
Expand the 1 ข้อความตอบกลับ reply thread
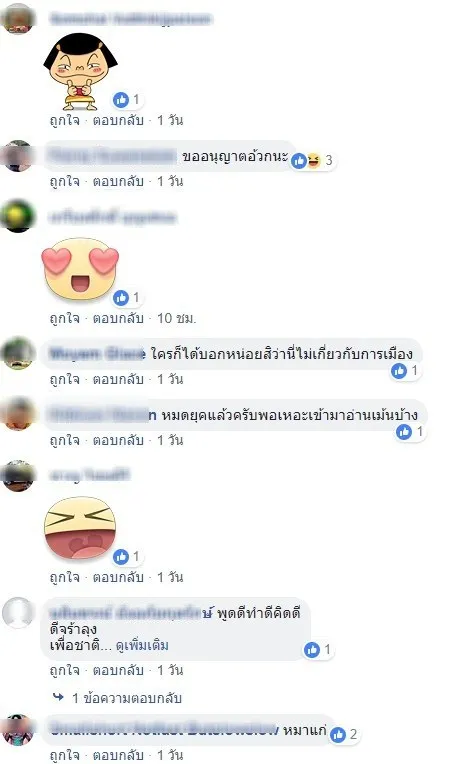127,698
